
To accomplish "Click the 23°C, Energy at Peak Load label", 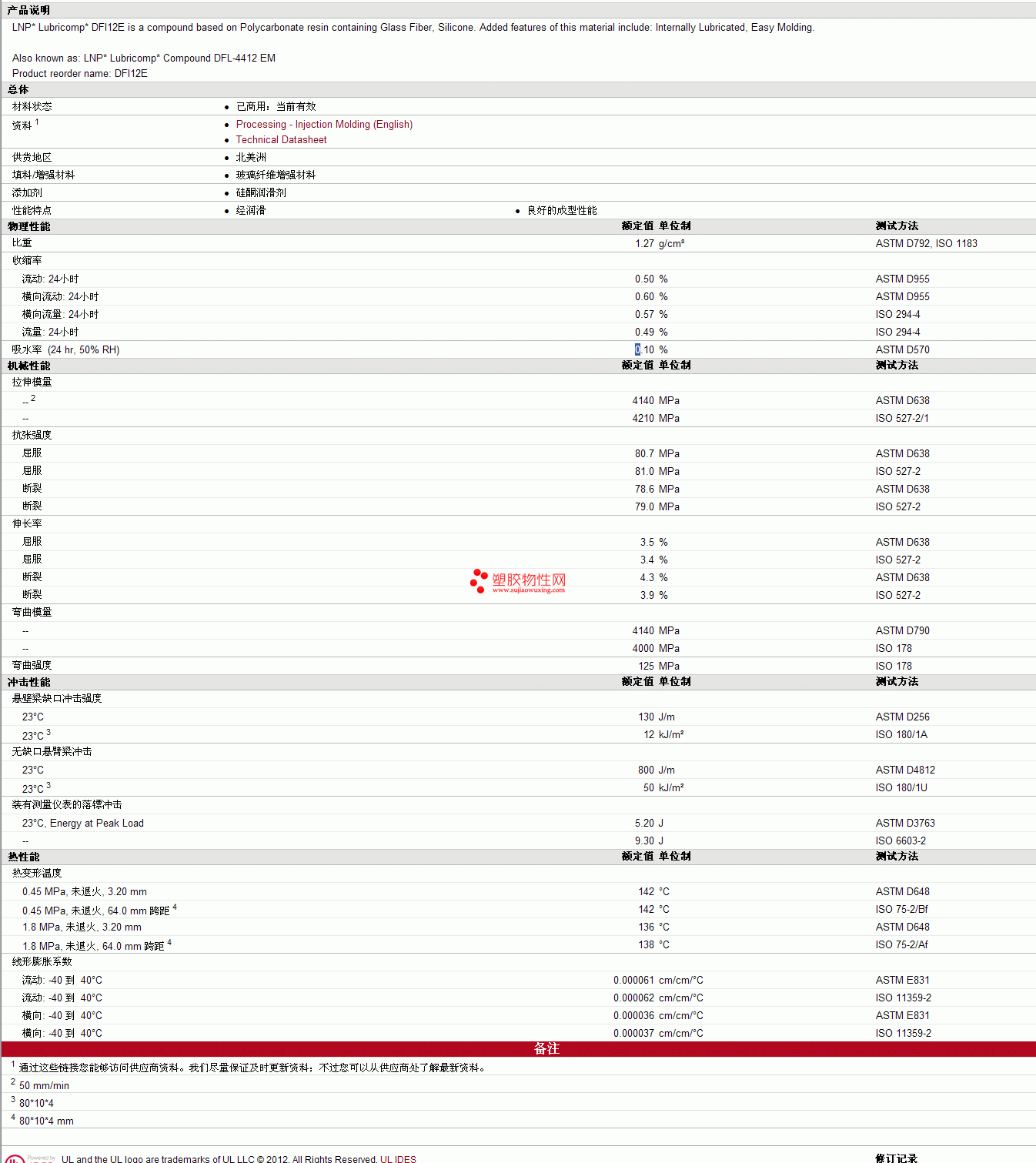I will 83,823.
